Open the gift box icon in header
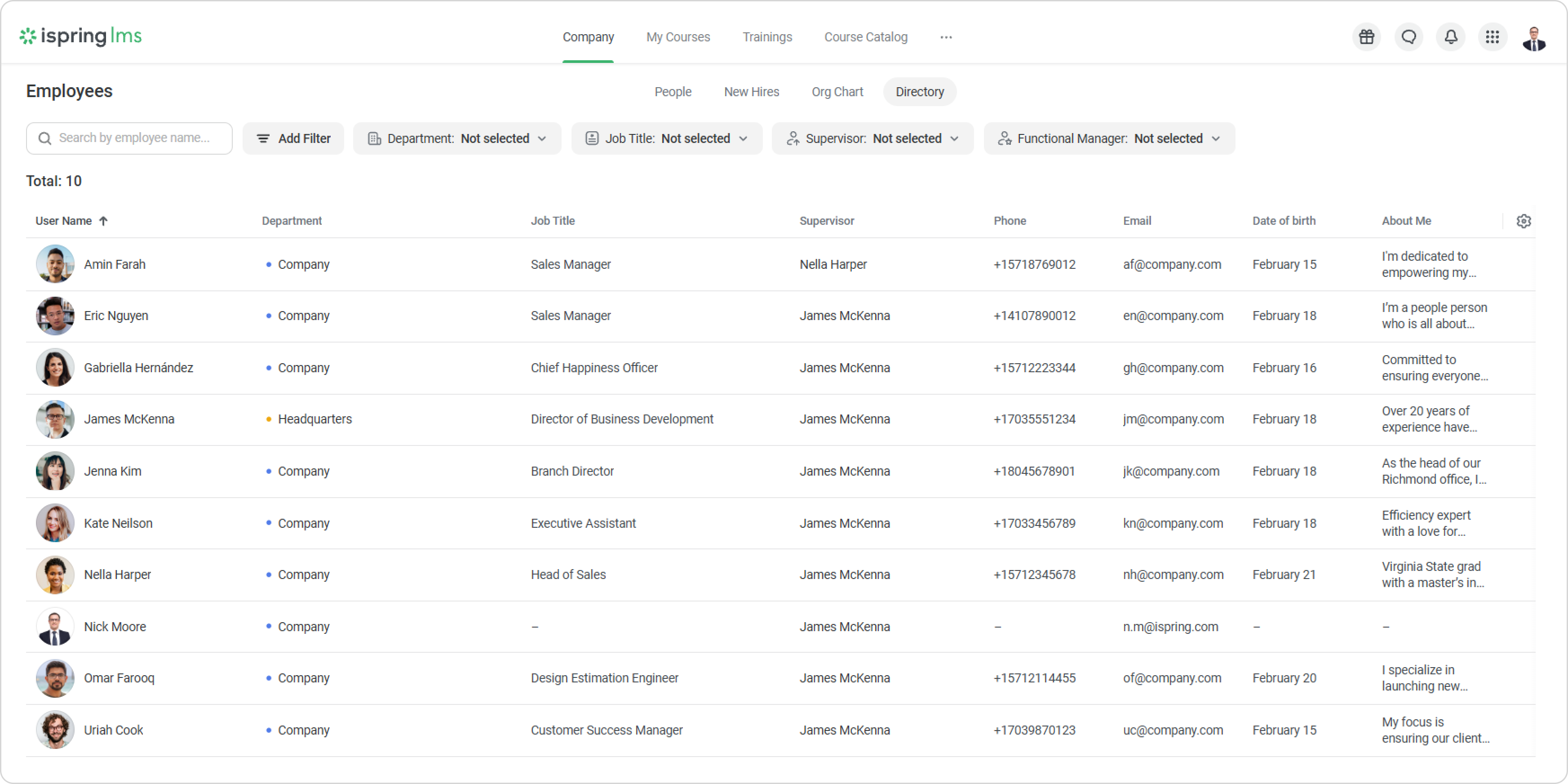Screen dimensions: 1568x784 point(1367,37)
